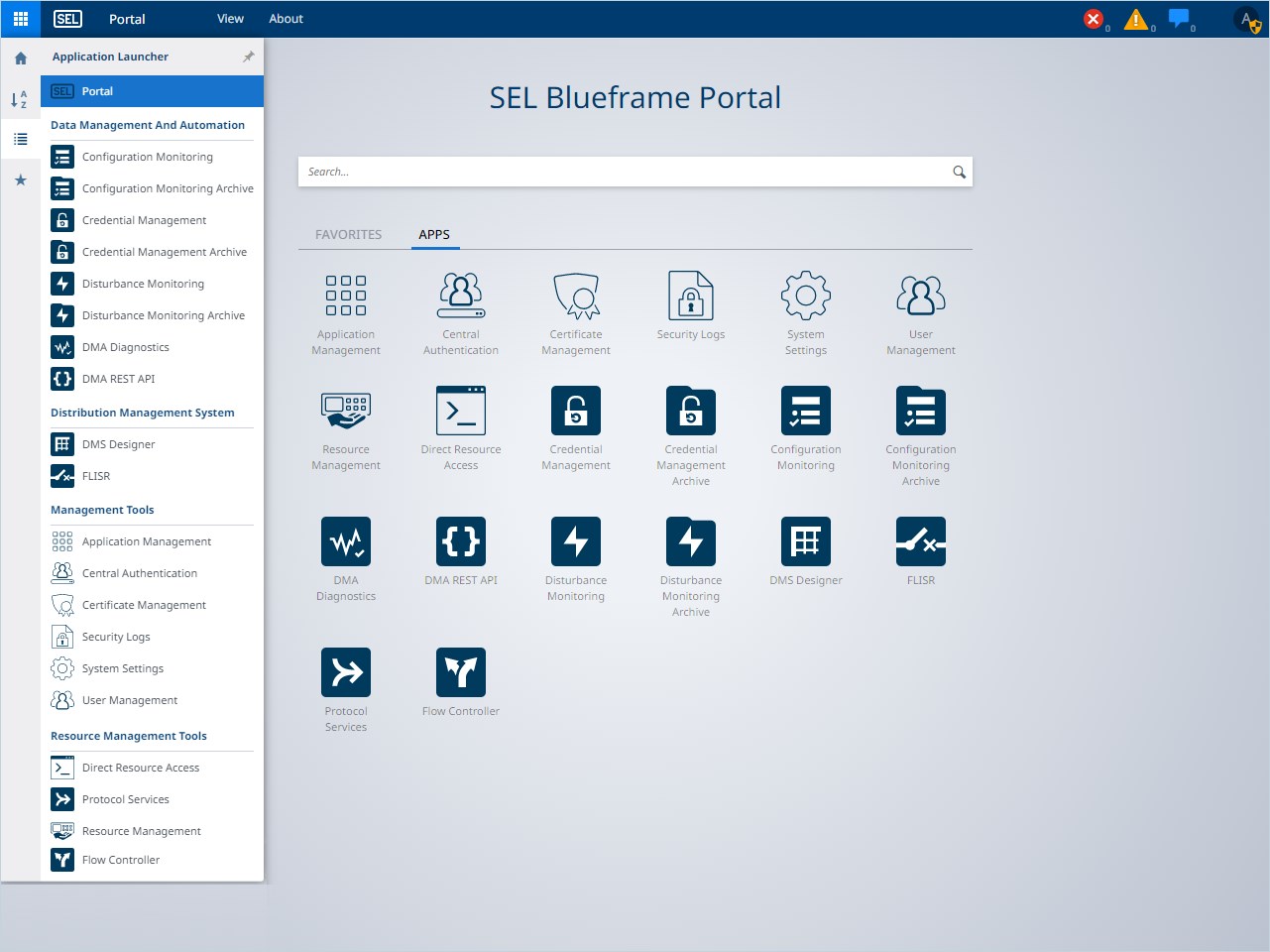The image size is (1270, 952).
Task: Open the yellow warning notifications icon
Action: (x=1136, y=19)
